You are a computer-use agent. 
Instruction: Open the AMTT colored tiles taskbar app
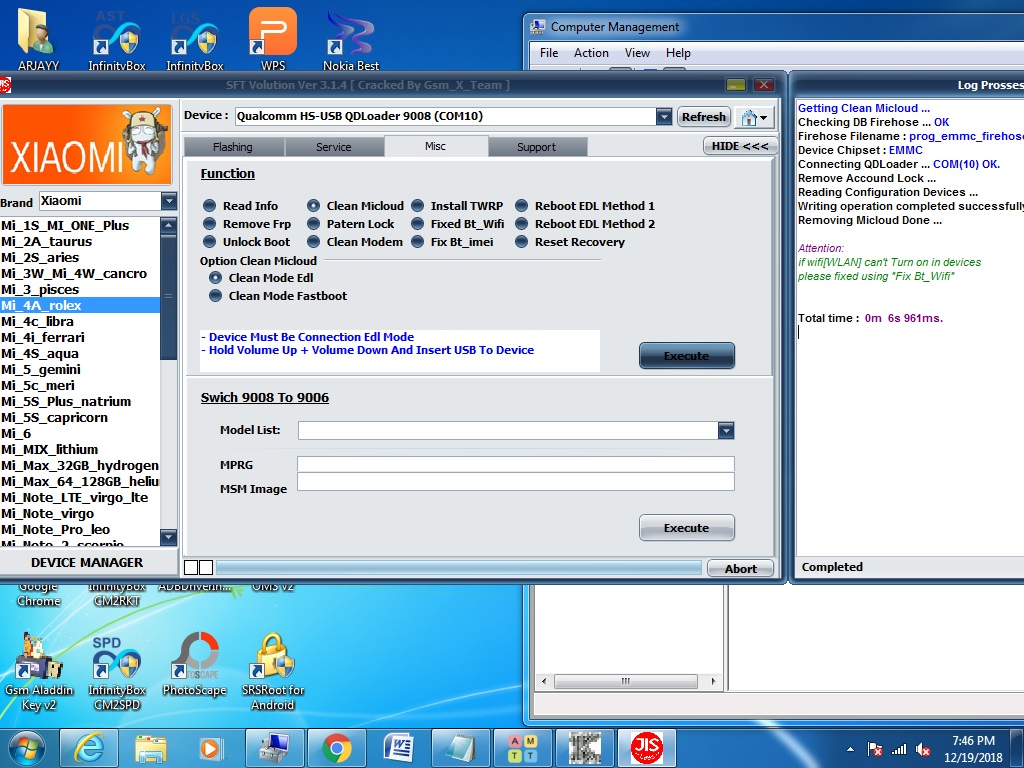click(522, 748)
